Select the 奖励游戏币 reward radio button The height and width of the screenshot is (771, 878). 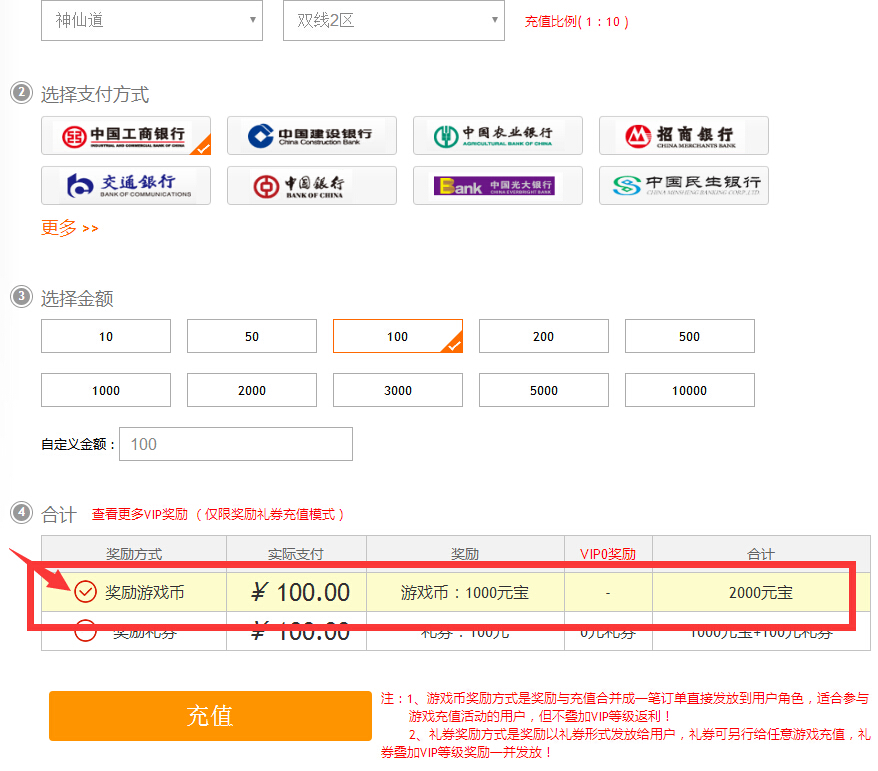86,592
